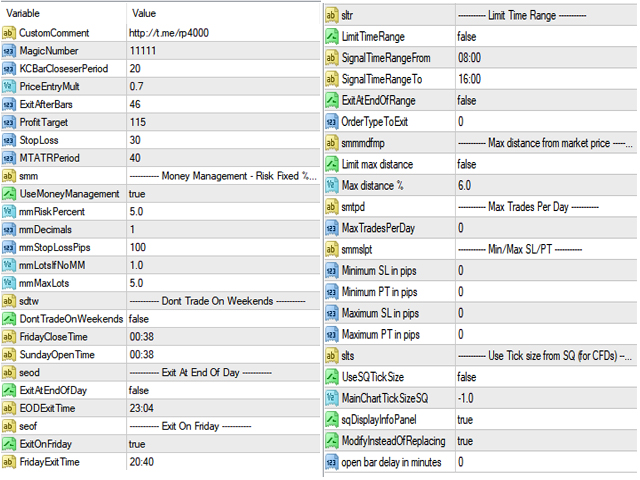The image size is (640, 480).
Task: Click the boolean icon beside LimitTimeRange
Action: pos(332,37)
